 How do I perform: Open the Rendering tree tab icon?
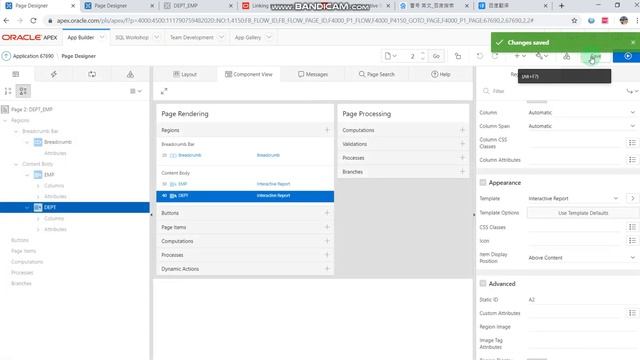pyautogui.click(x=16, y=74)
